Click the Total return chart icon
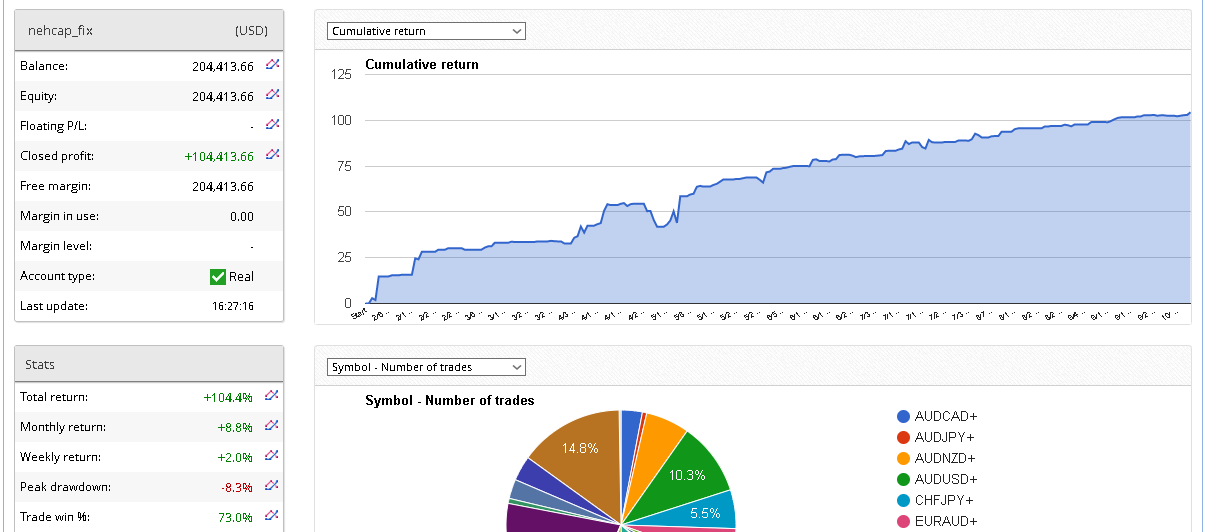 coord(272,396)
